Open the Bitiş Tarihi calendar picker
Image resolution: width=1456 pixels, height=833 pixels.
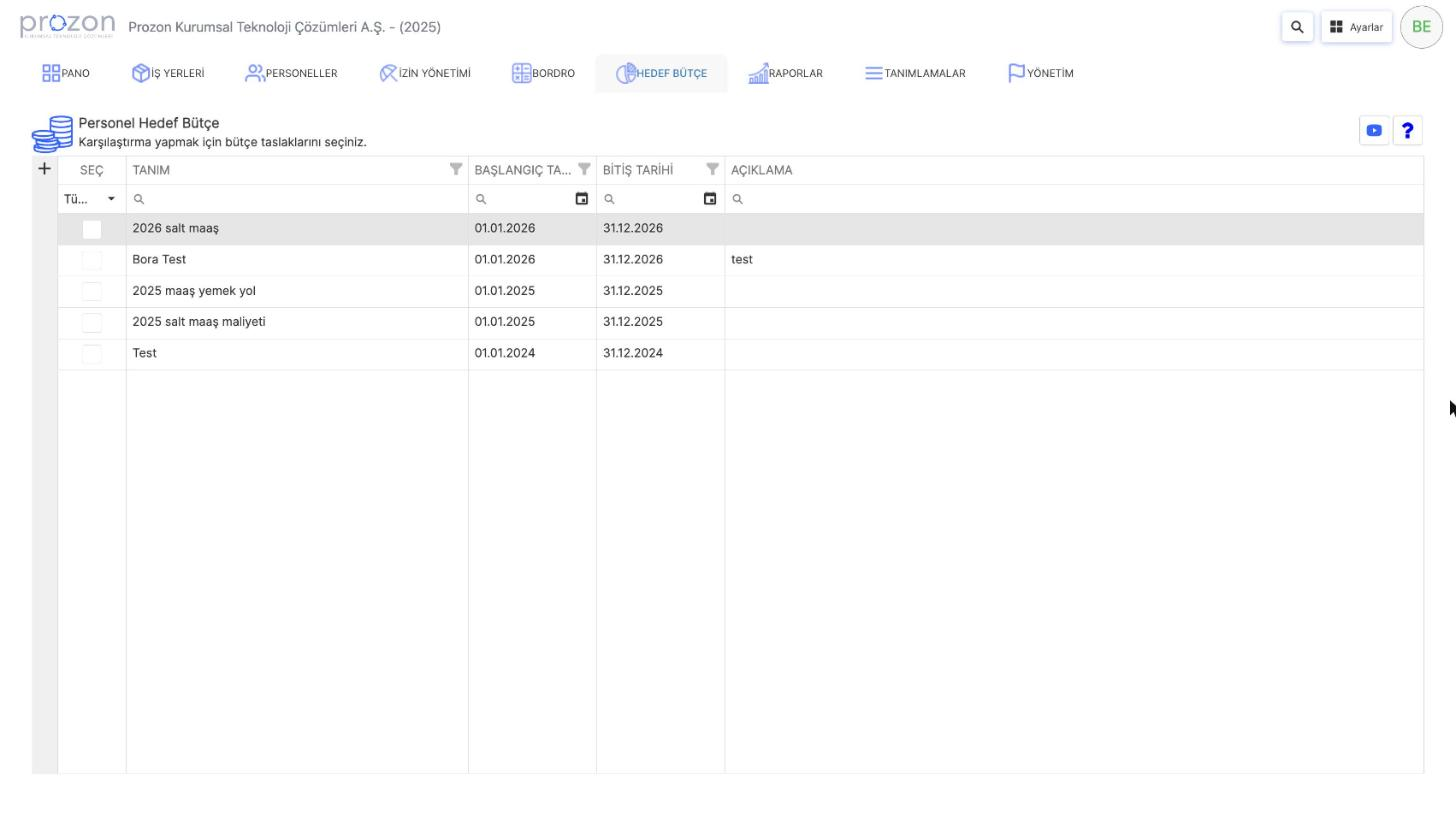709,199
